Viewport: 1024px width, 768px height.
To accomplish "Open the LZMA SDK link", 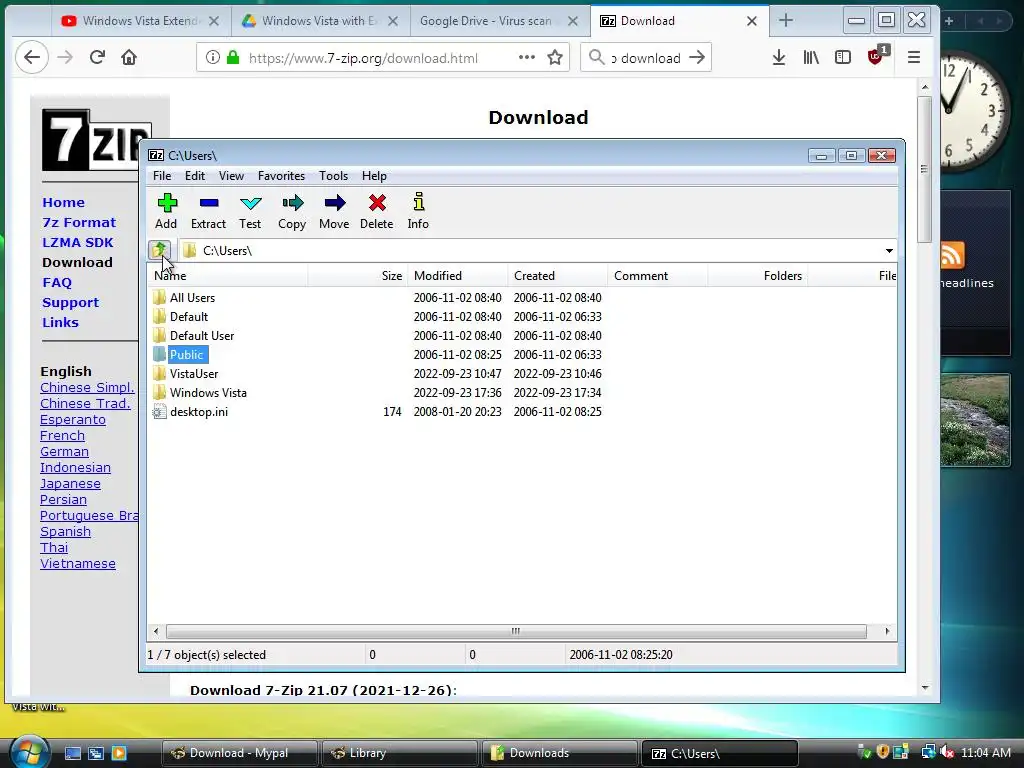I will [78, 242].
